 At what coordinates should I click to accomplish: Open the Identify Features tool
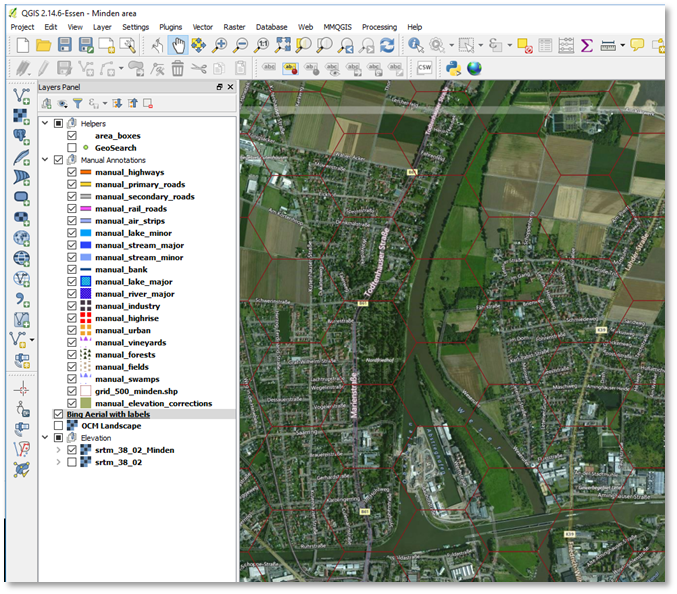pos(415,45)
